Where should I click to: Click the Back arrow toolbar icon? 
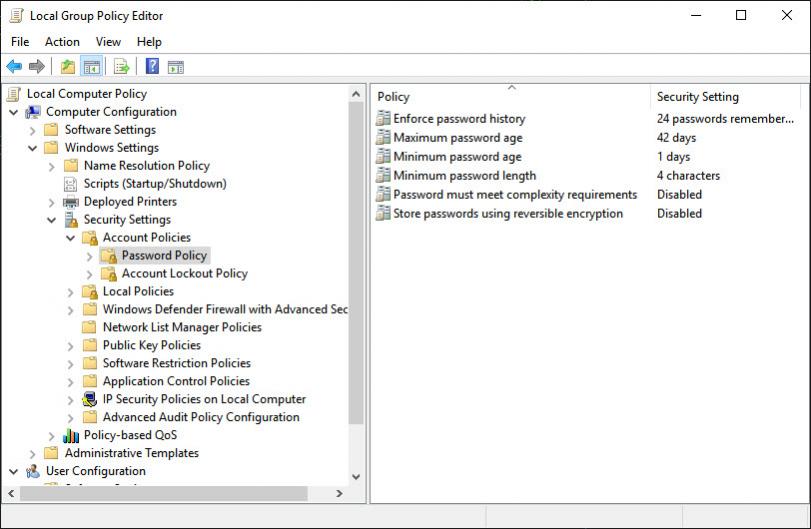point(14,66)
